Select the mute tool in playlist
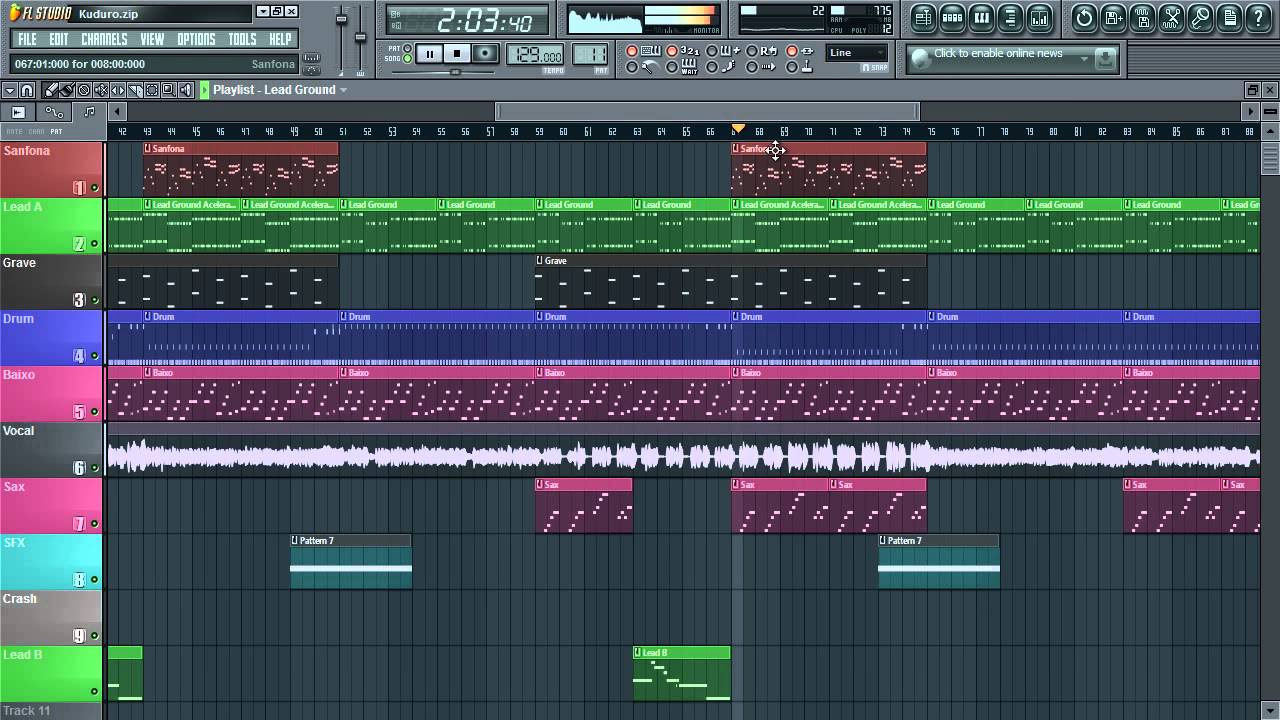The height and width of the screenshot is (720, 1280). pyautogui.click(x=101, y=90)
